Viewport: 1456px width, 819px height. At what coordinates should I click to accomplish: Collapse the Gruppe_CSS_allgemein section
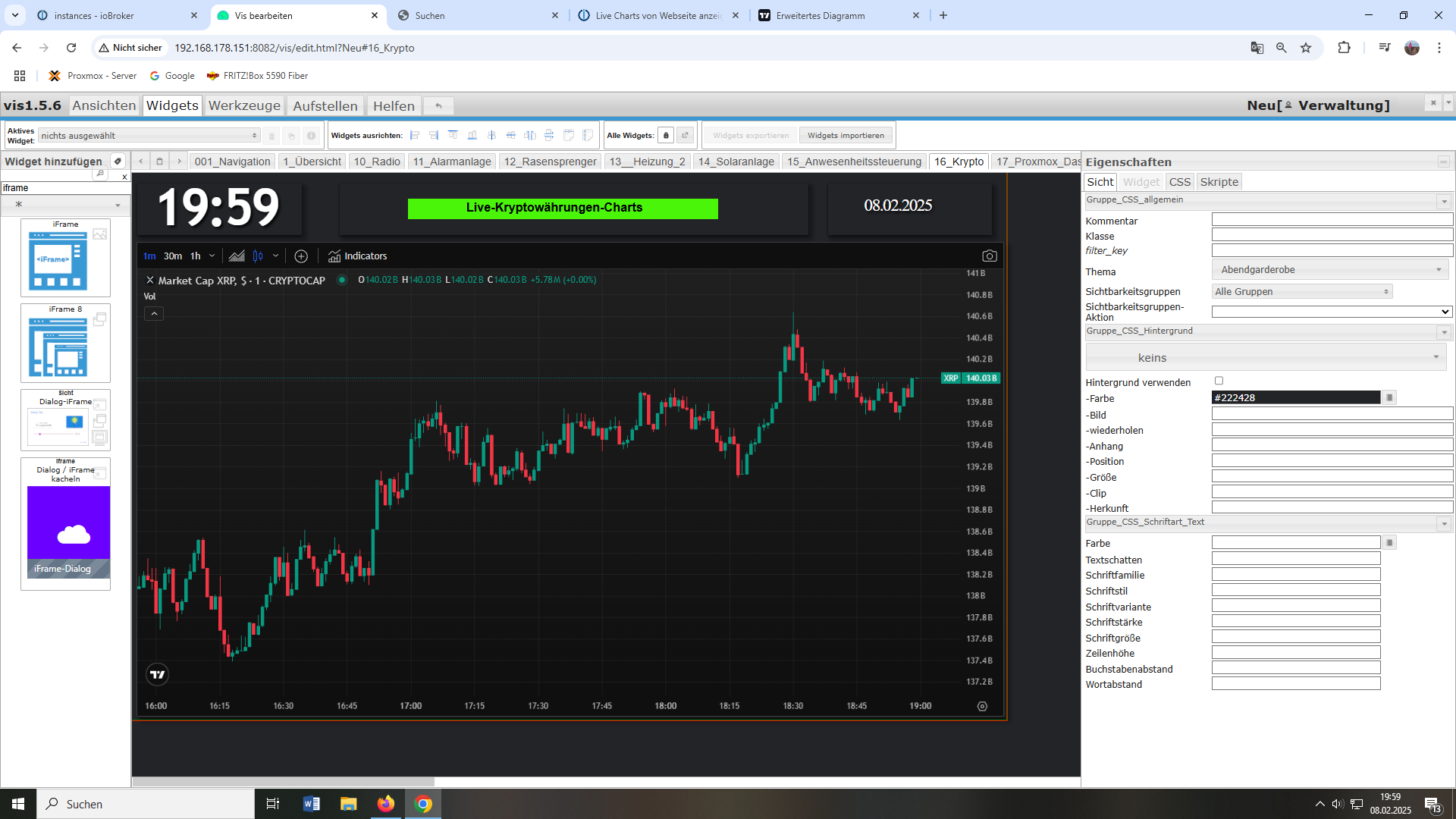1444,201
